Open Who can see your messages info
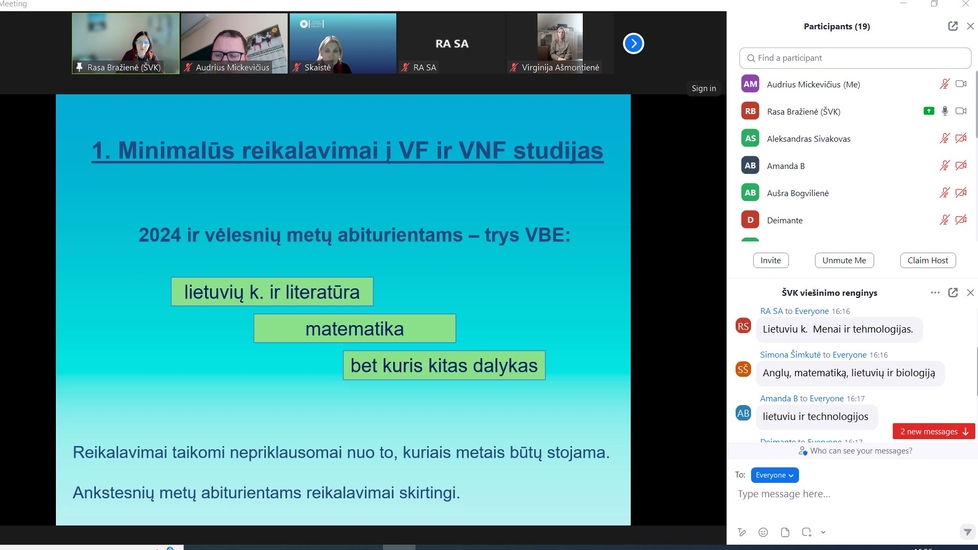The width and height of the screenshot is (978, 550). tap(855, 450)
